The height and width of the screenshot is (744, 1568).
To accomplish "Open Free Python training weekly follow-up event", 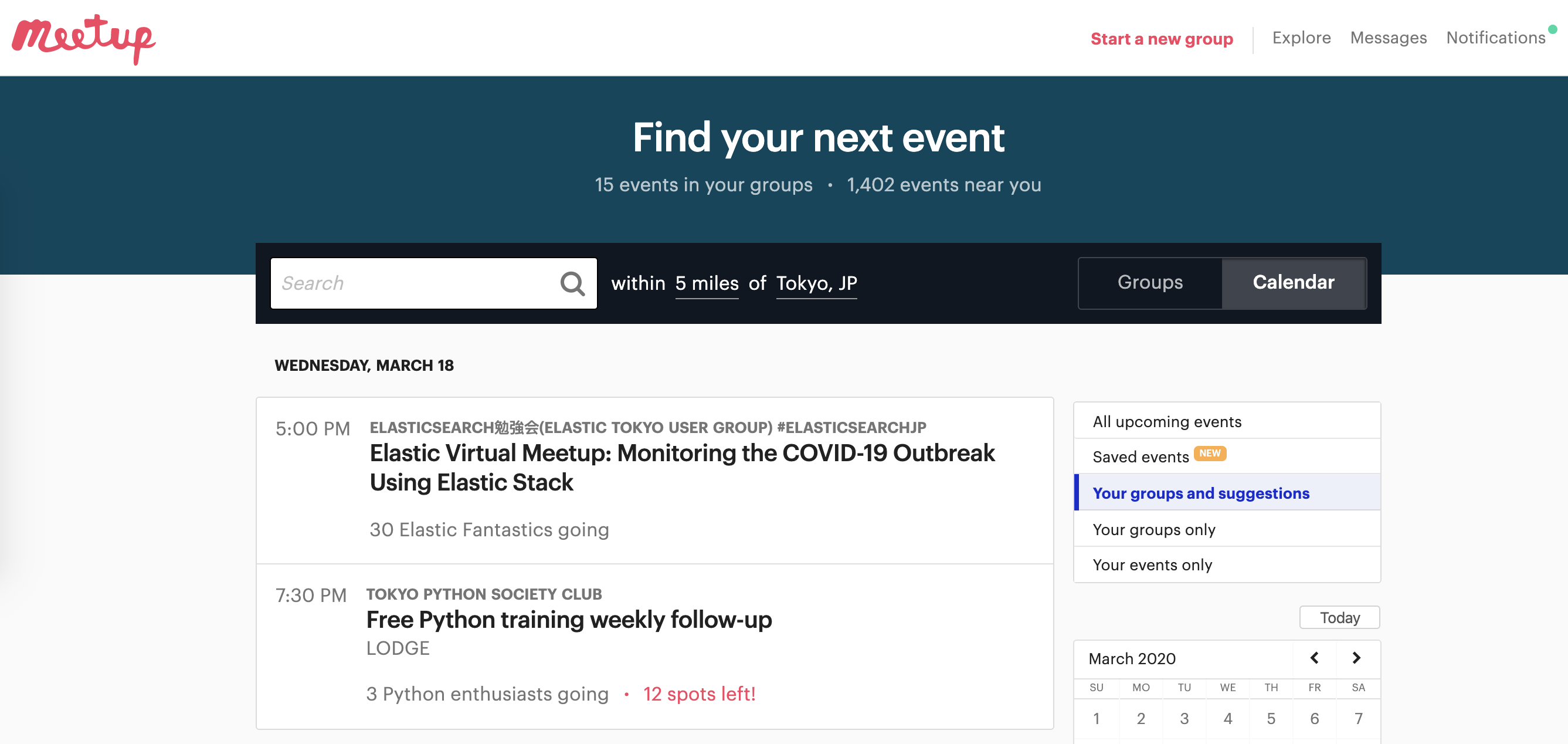I will [569, 620].
